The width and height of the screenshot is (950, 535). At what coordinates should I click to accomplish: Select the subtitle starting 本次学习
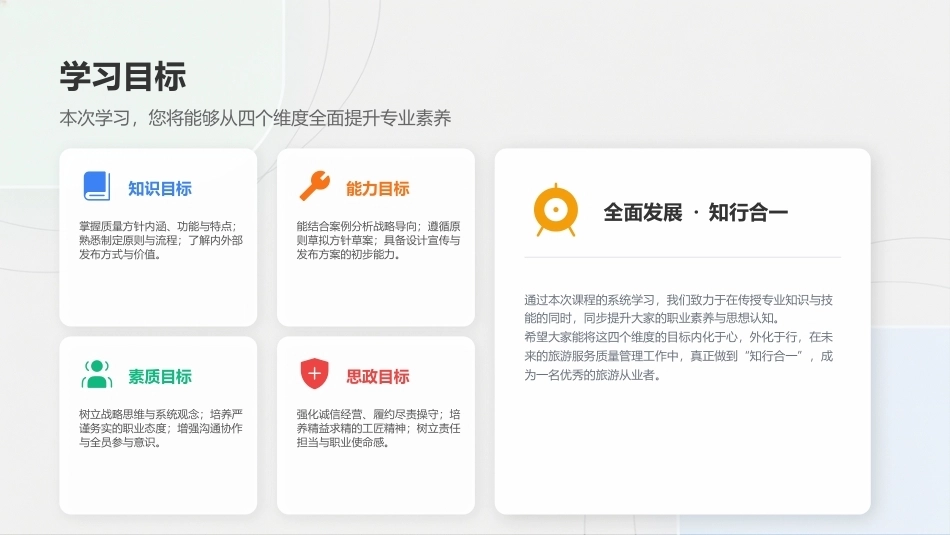(x=255, y=118)
